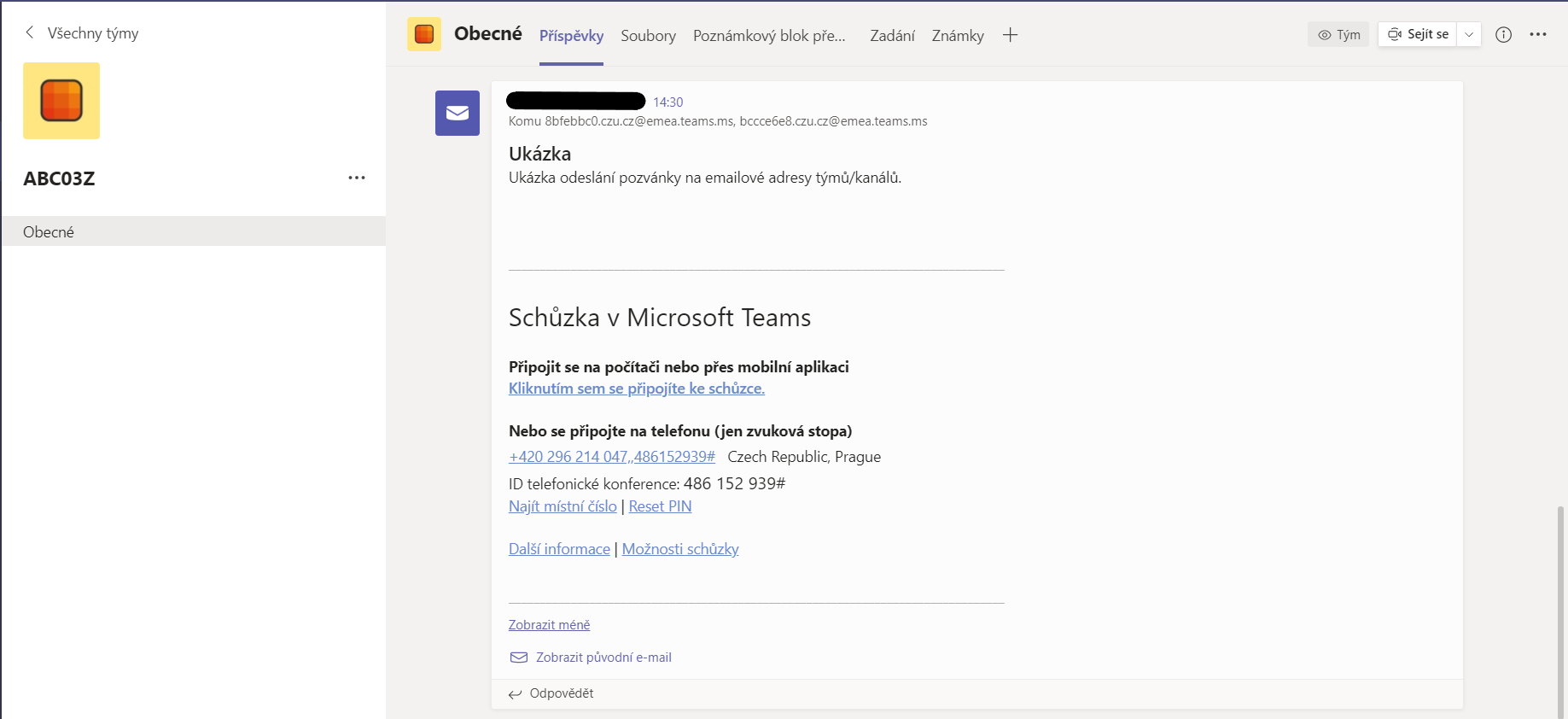Screen dimensions: 1568x719
Task: Open the Známky tab
Action: click(x=958, y=36)
